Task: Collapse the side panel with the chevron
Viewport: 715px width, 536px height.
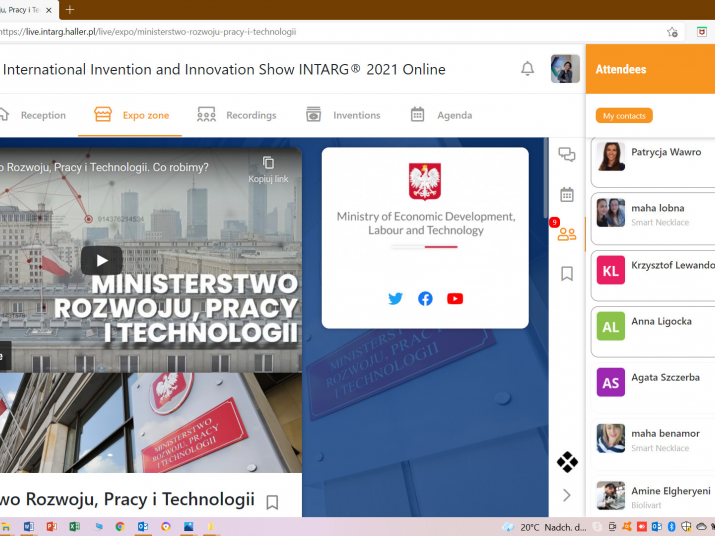Action: coord(567,495)
